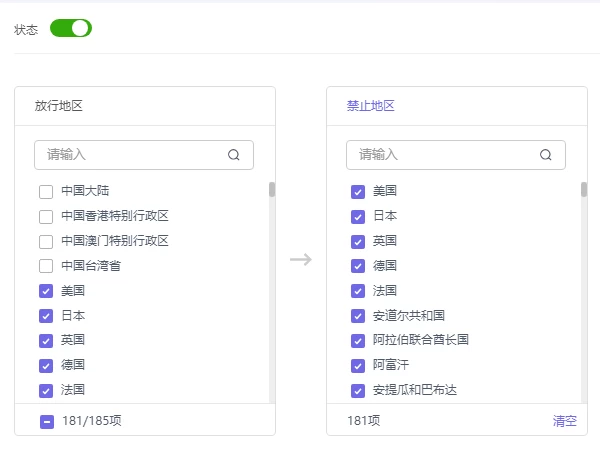Toggle select-all checkbox beside 181/185项
The width and height of the screenshot is (600, 457).
pos(47,421)
